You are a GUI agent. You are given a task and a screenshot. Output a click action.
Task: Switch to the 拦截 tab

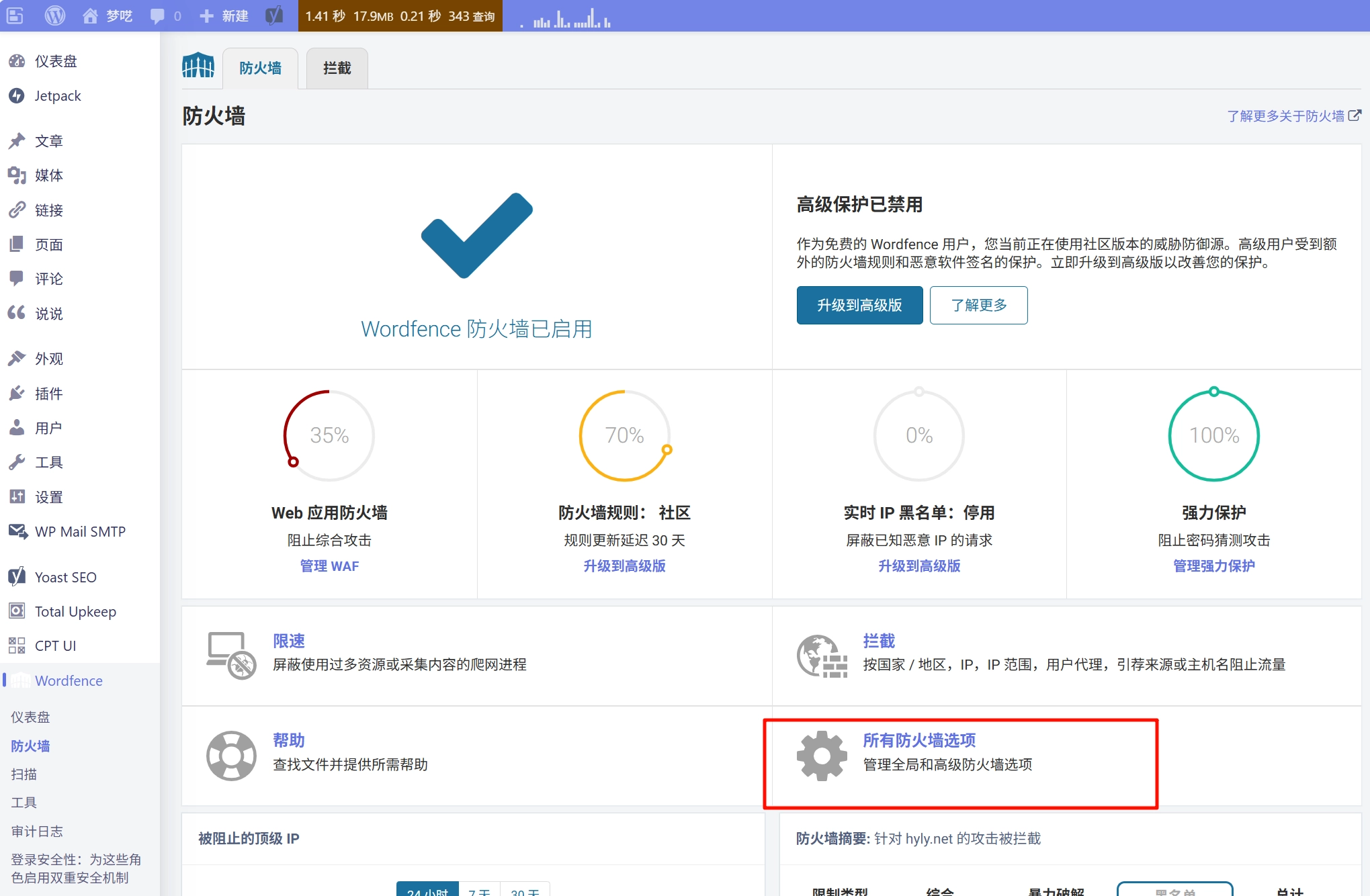tap(337, 68)
